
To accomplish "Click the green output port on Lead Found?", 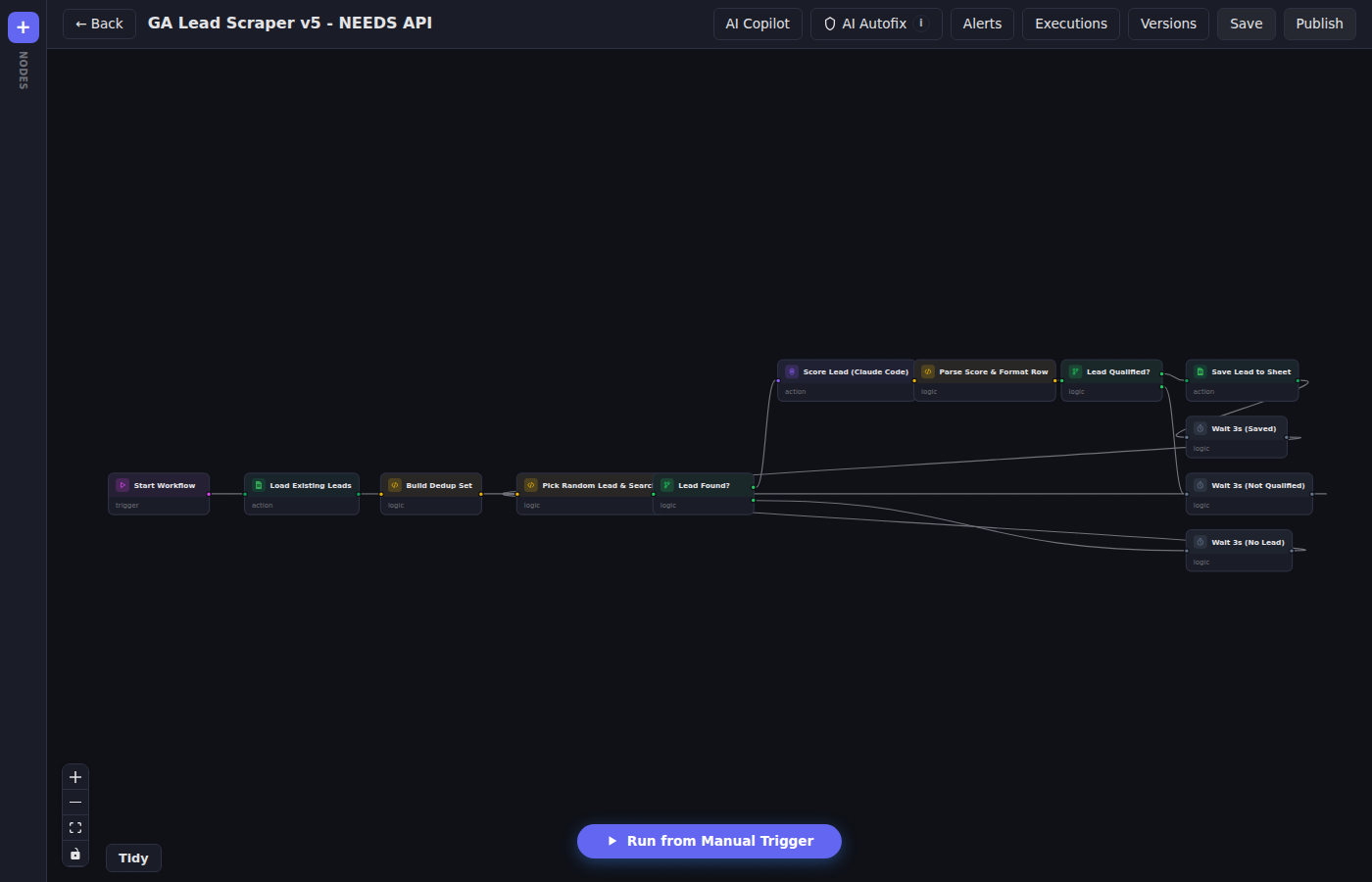I will pyautogui.click(x=753, y=485).
